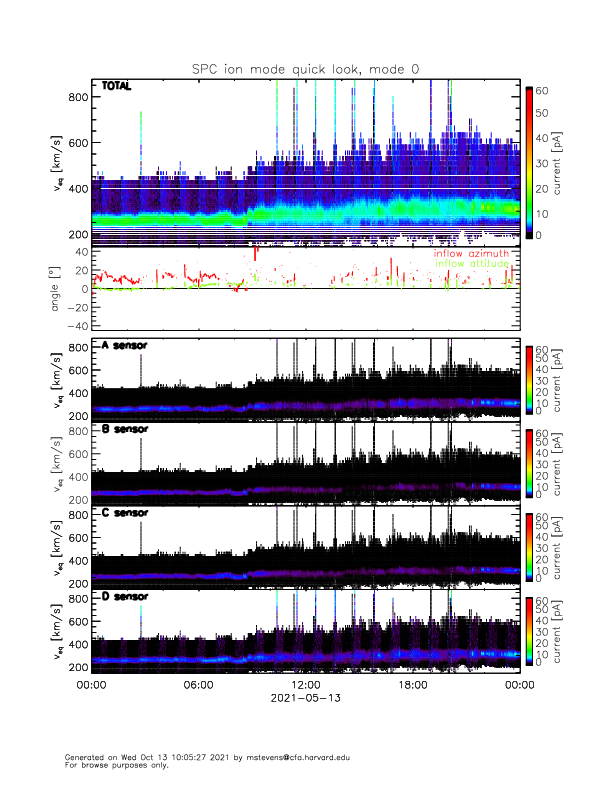Select the 'A sensor' panel label
This screenshot has height=792, width=612.
pos(124,346)
